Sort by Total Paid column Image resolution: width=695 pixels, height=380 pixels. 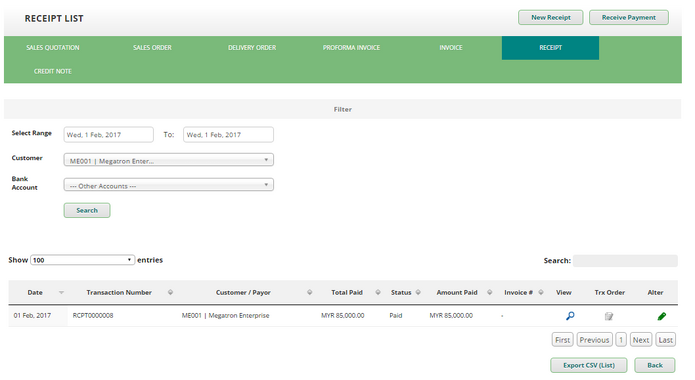pos(378,292)
